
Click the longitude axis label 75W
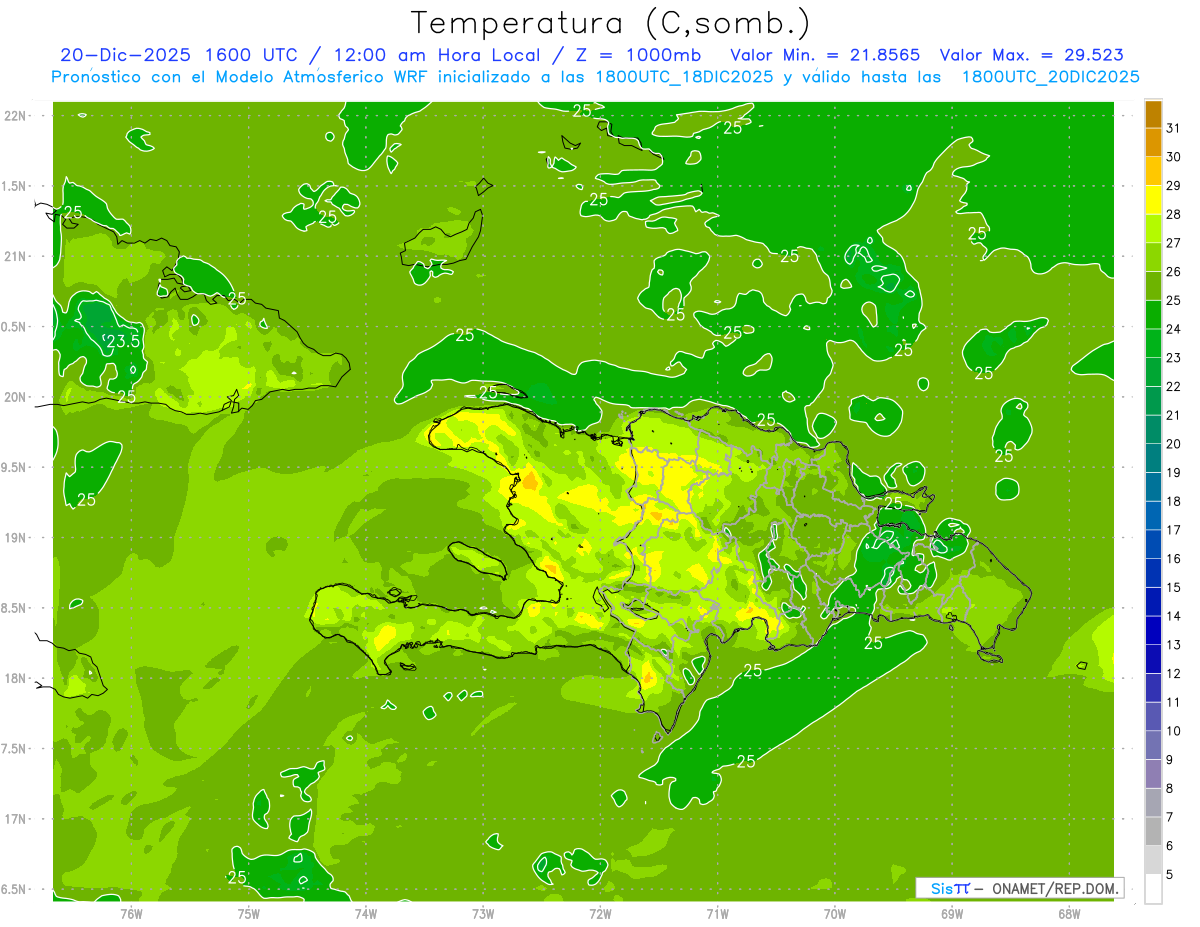[249, 913]
